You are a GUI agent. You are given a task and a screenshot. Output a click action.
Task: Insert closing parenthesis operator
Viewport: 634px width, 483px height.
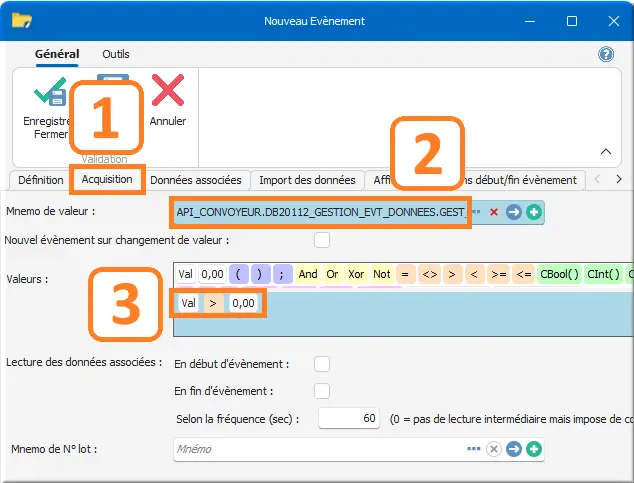tap(260, 274)
